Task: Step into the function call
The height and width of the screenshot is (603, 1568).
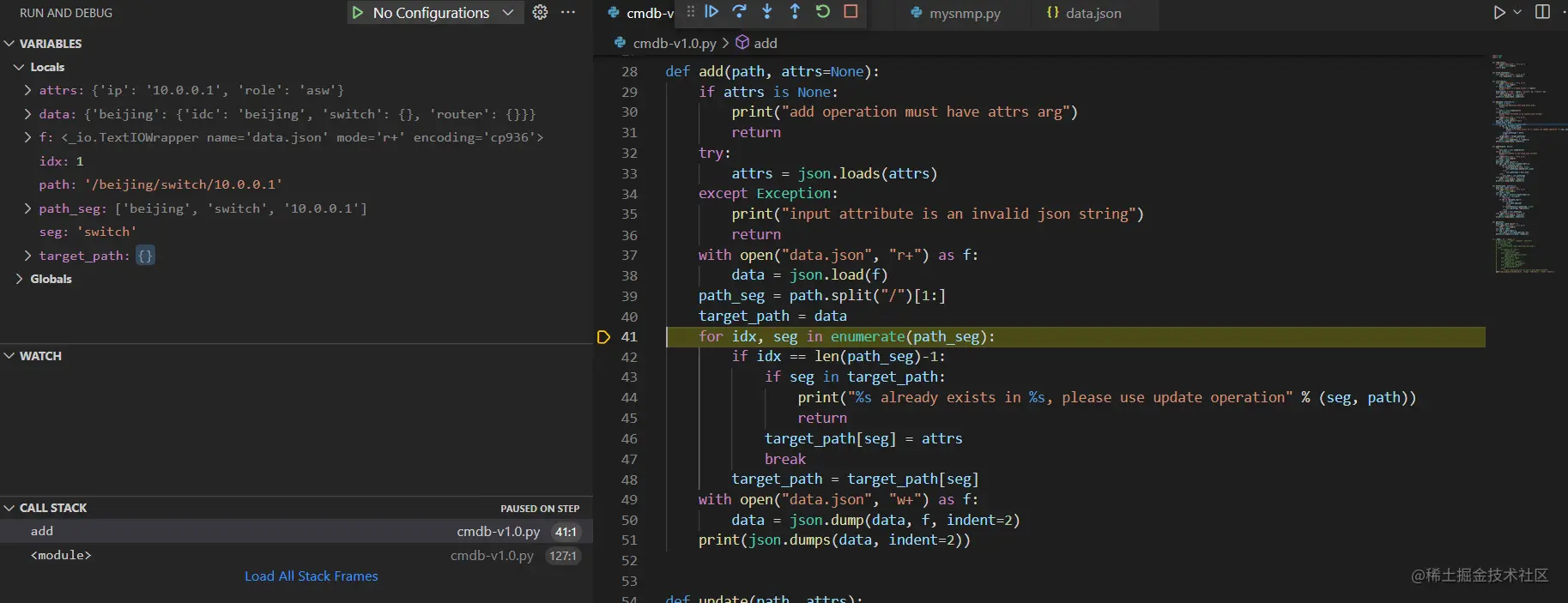Action: [x=767, y=11]
